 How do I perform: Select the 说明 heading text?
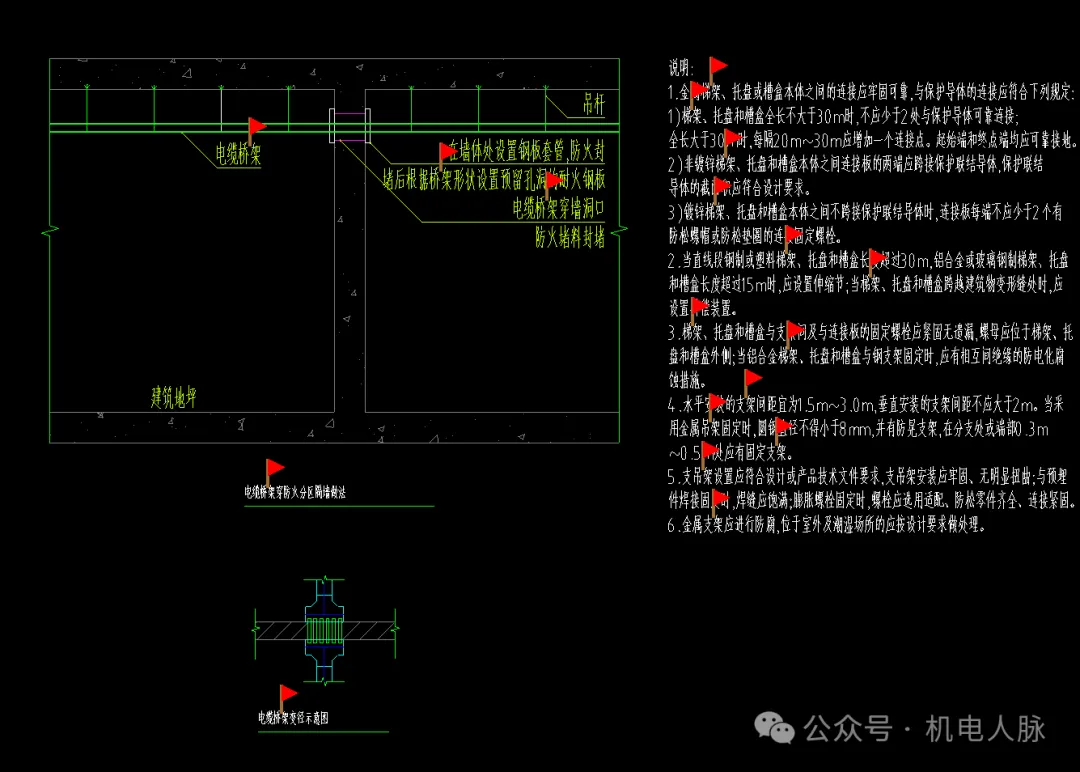point(681,69)
